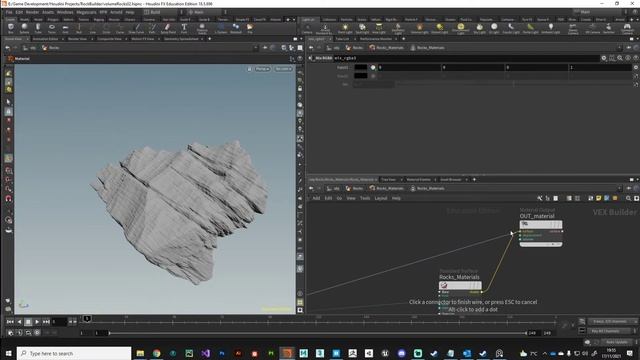Select the Font shelf tool
Screen dimensions: 640x360
pos(184,28)
